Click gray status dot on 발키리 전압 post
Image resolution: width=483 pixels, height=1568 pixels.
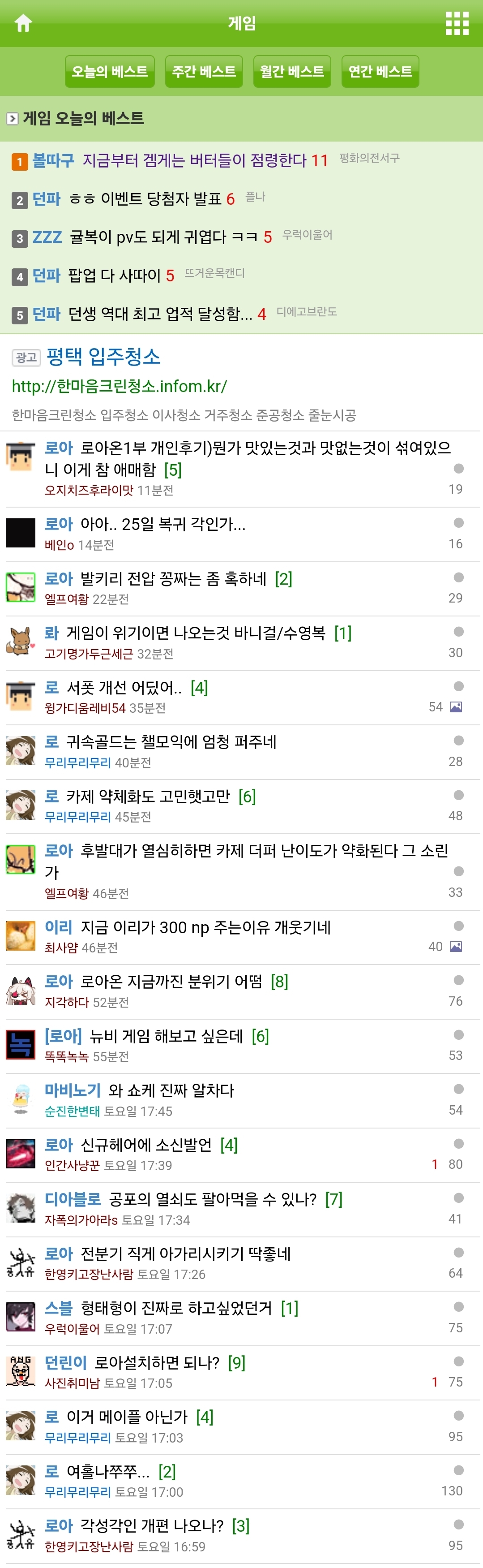[459, 577]
